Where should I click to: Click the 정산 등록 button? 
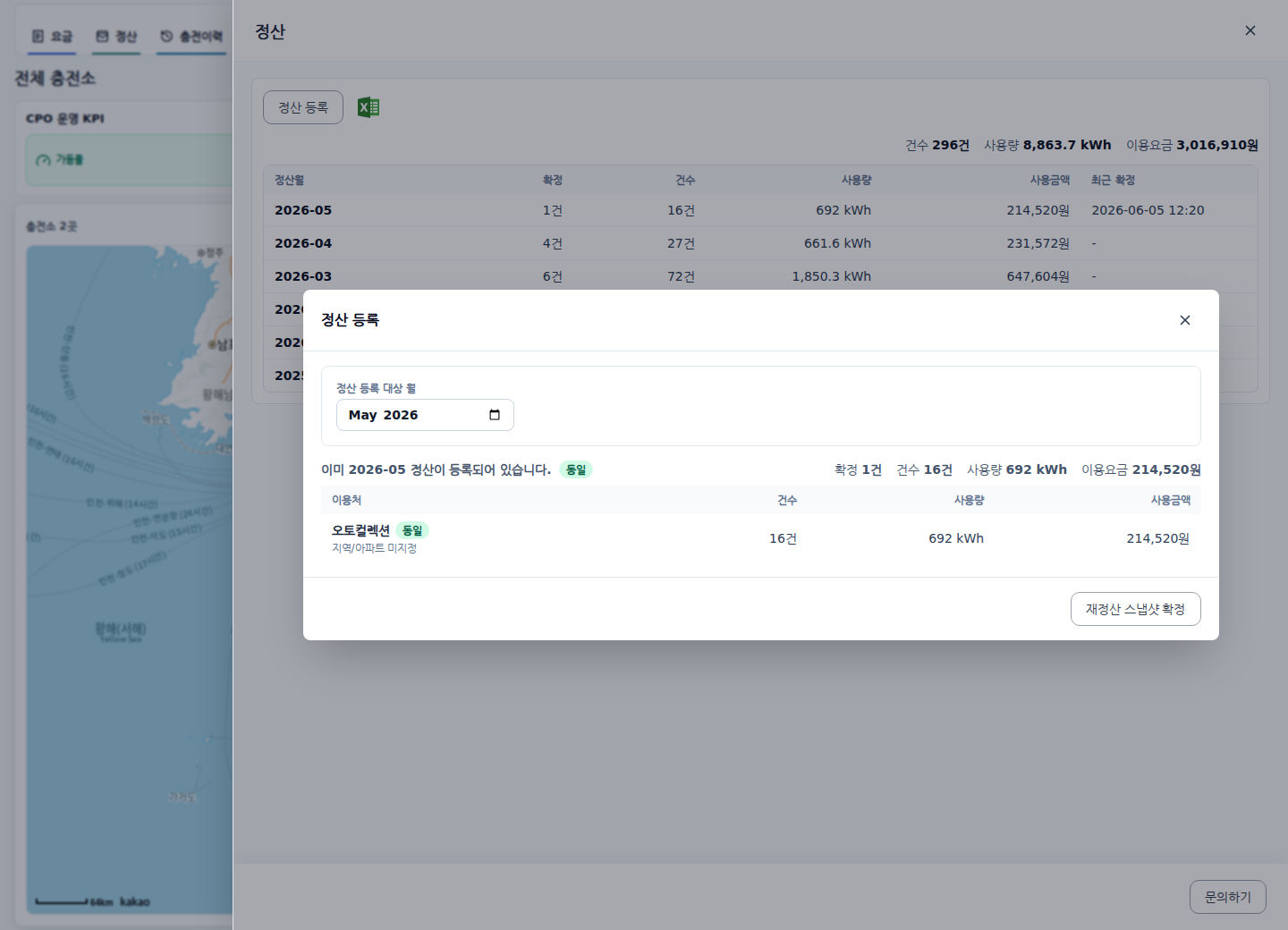pyautogui.click(x=303, y=107)
